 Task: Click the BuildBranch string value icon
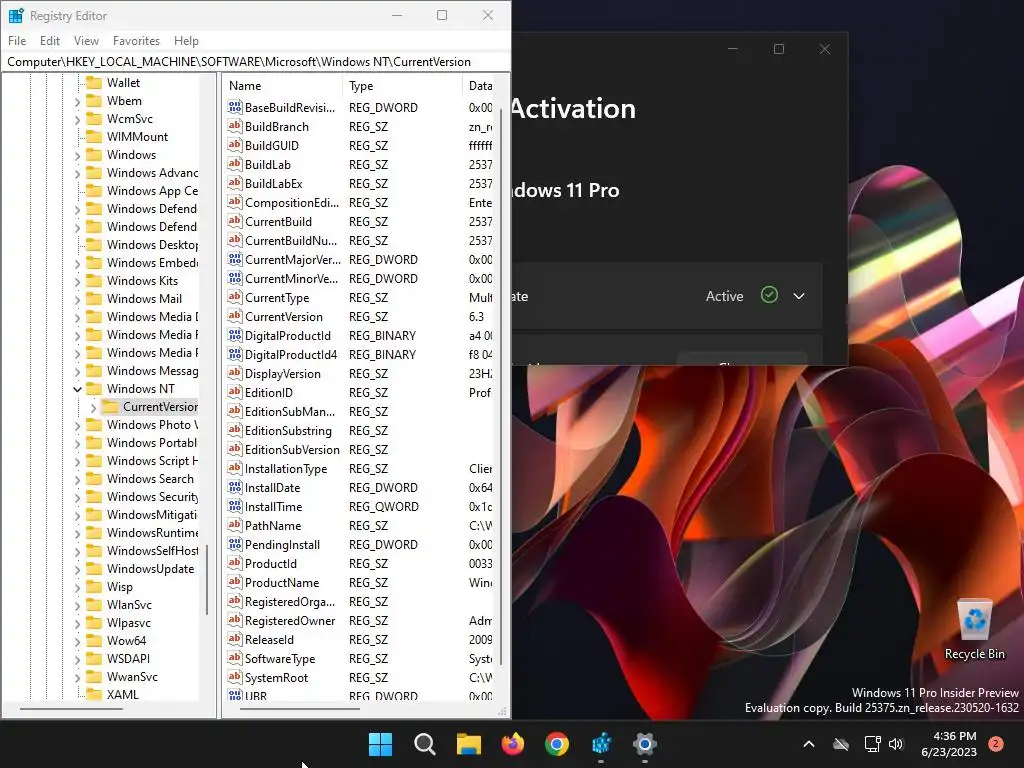[234, 126]
